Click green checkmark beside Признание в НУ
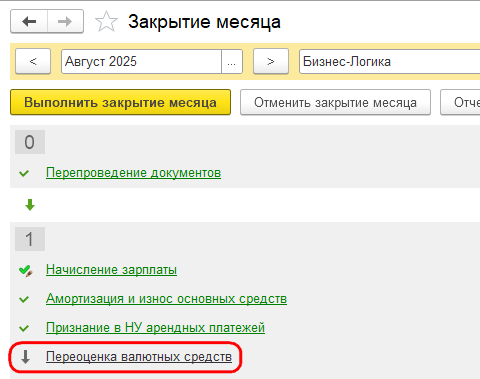The image size is (480, 379). [x=24, y=328]
